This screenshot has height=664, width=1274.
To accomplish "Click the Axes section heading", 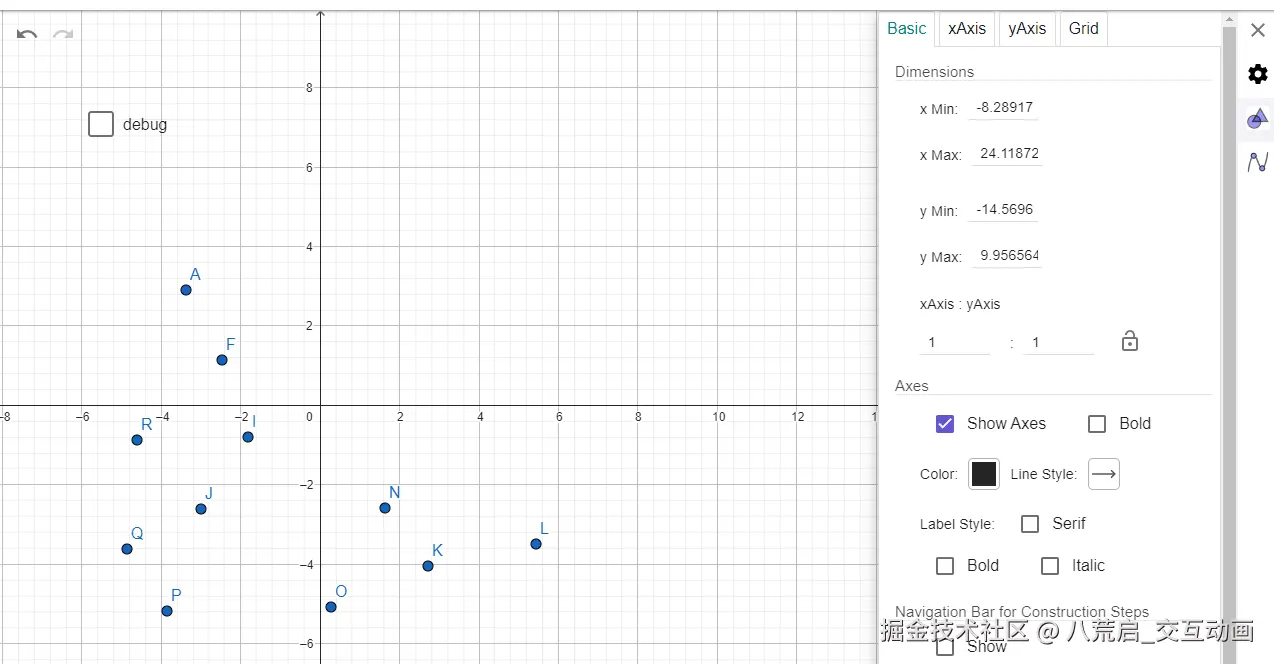I will 912,386.
